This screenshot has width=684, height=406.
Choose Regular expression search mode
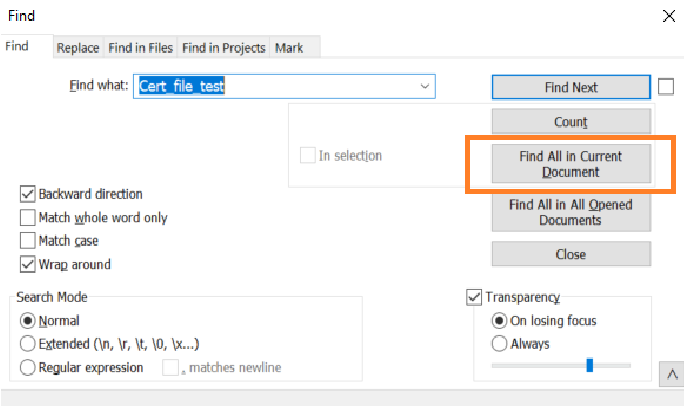pyautogui.click(x=28, y=367)
